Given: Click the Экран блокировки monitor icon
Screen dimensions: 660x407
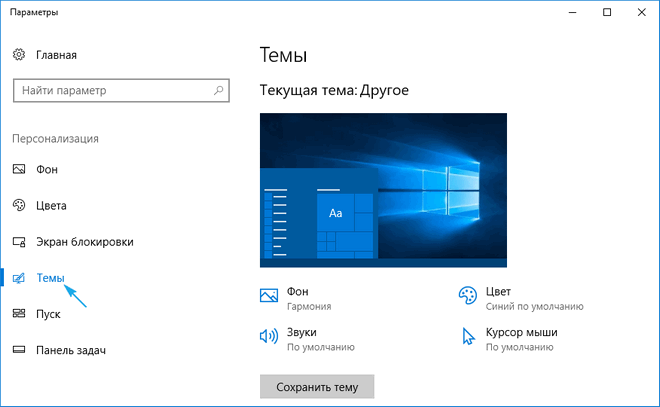Looking at the screenshot, I should [x=19, y=242].
